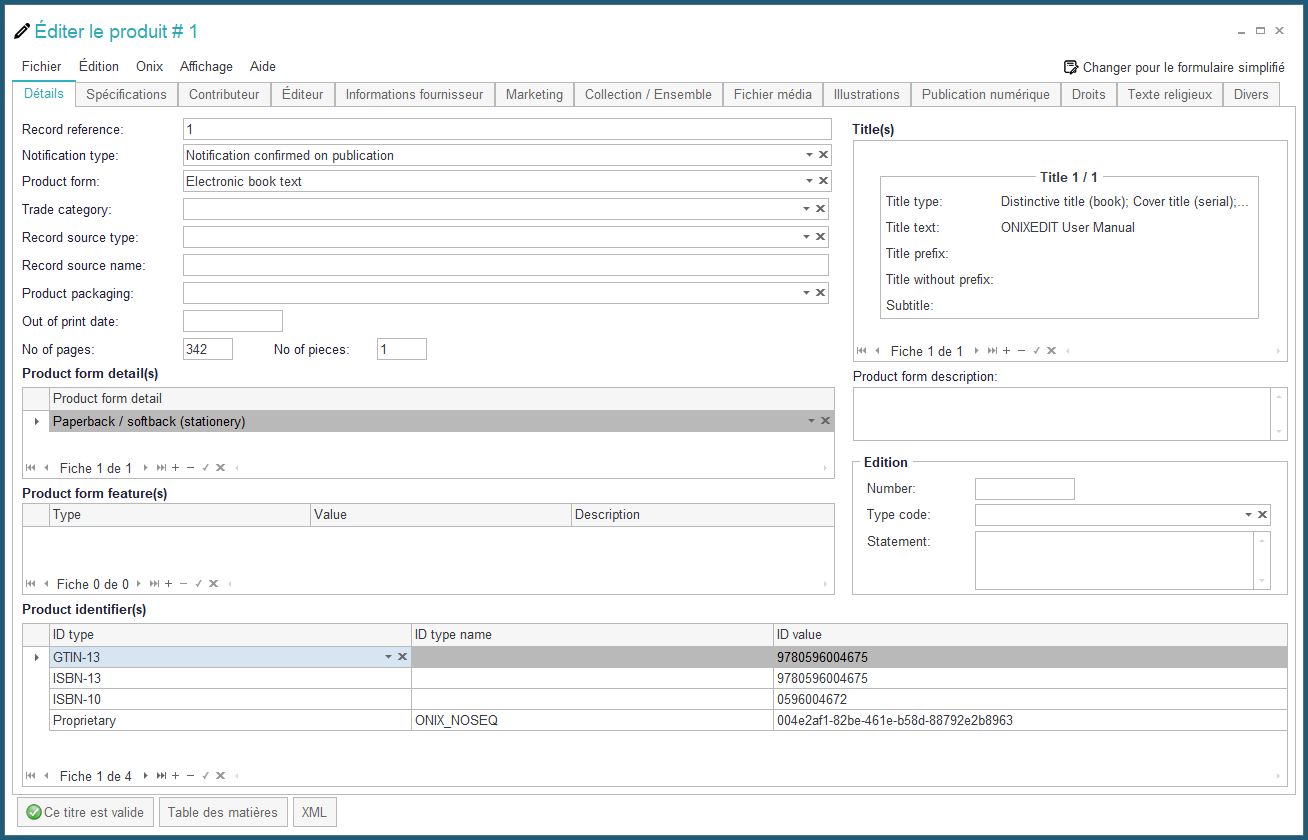Click the Record source name input field
The height and width of the screenshot is (840, 1308).
tap(505, 265)
